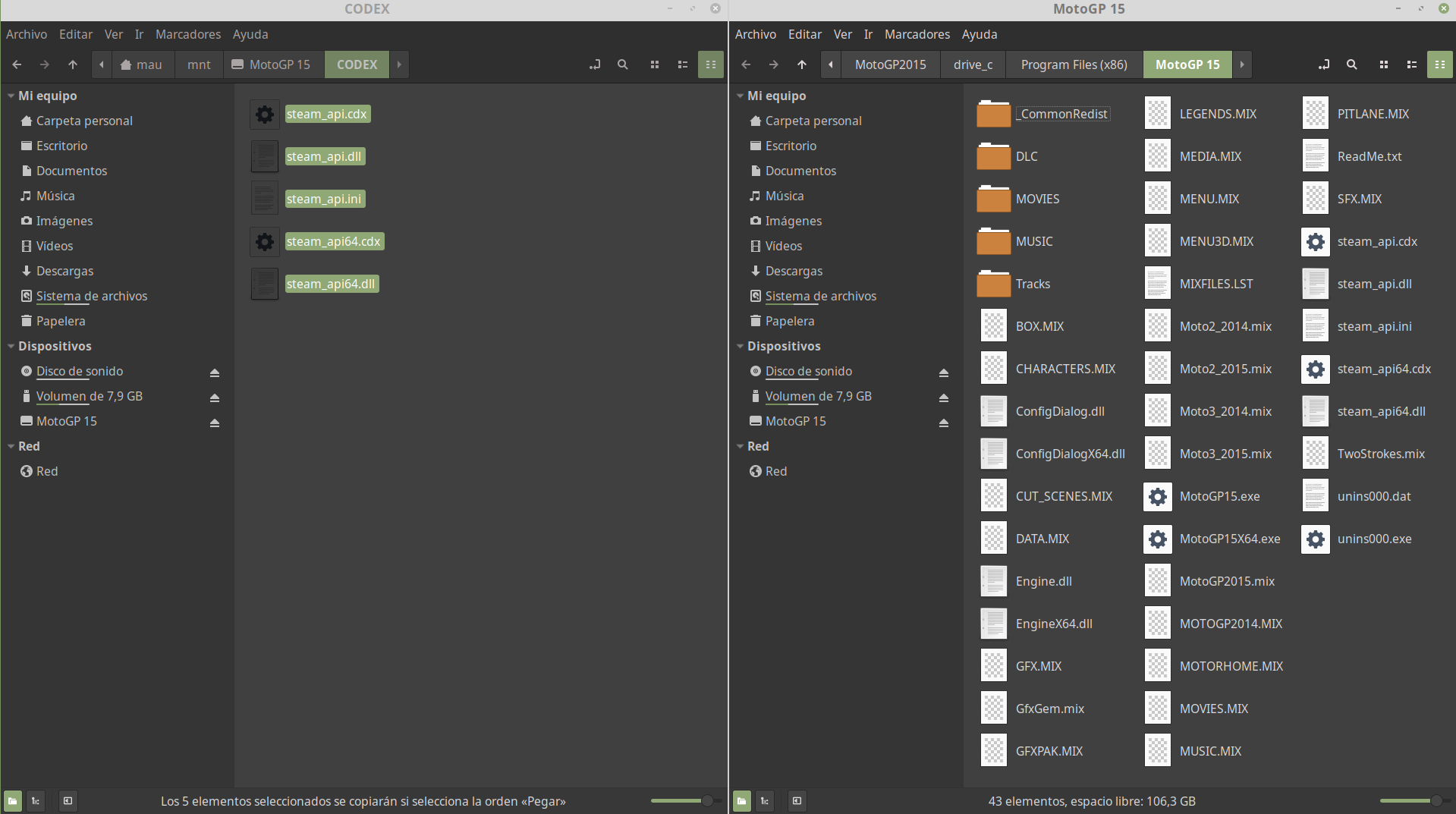Show tree view sidebar in MotoGP 15 status bar

(765, 800)
